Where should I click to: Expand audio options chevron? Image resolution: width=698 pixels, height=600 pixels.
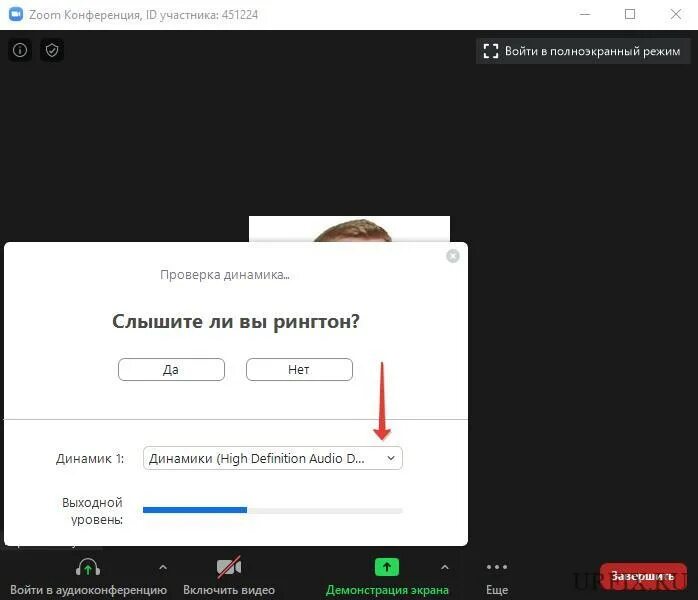(163, 567)
